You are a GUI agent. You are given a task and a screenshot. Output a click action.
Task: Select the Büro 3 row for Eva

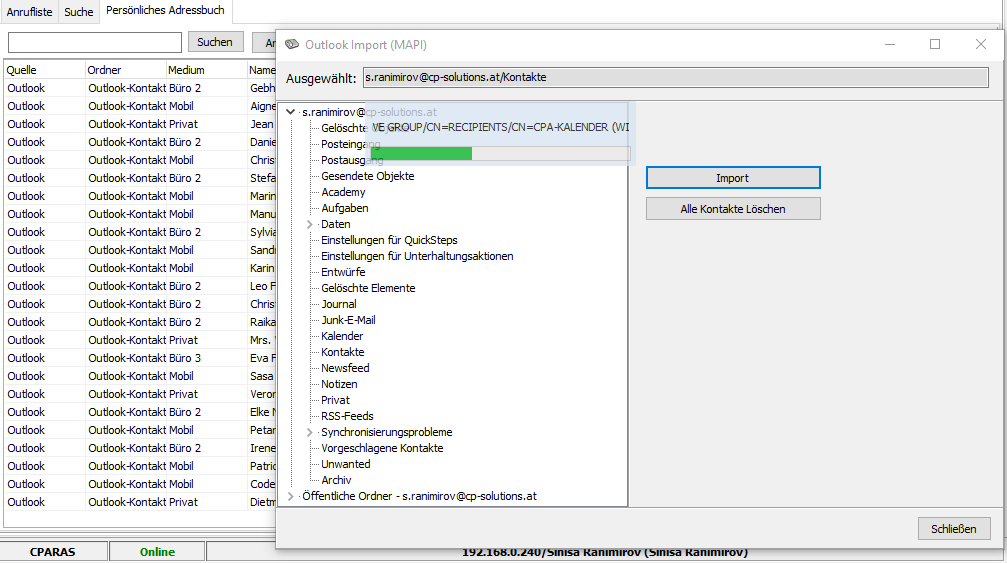[141, 358]
